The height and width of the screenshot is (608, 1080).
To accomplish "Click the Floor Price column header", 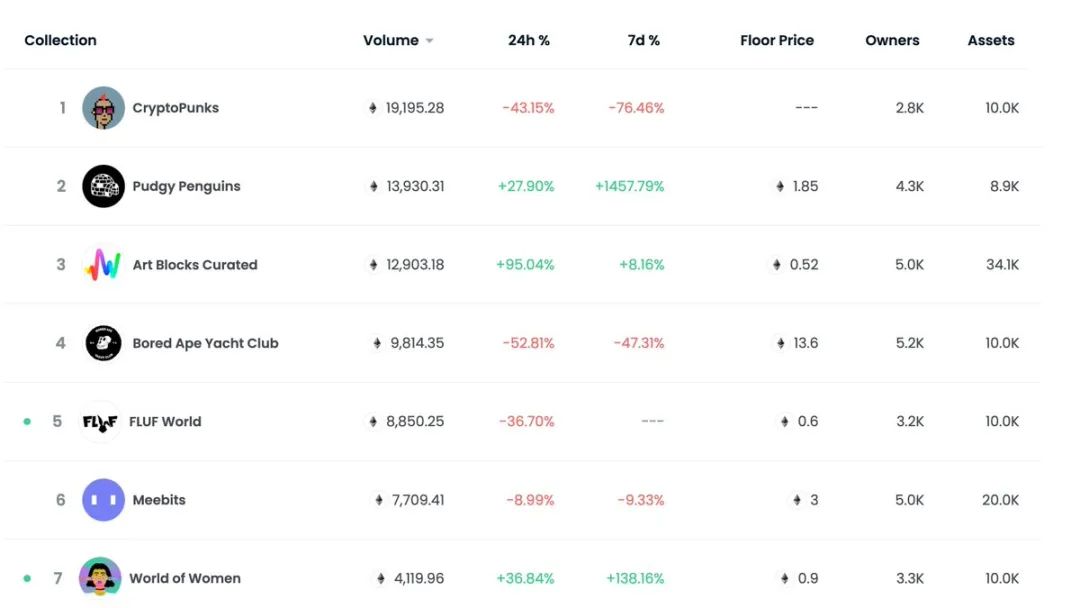I will click(x=777, y=41).
